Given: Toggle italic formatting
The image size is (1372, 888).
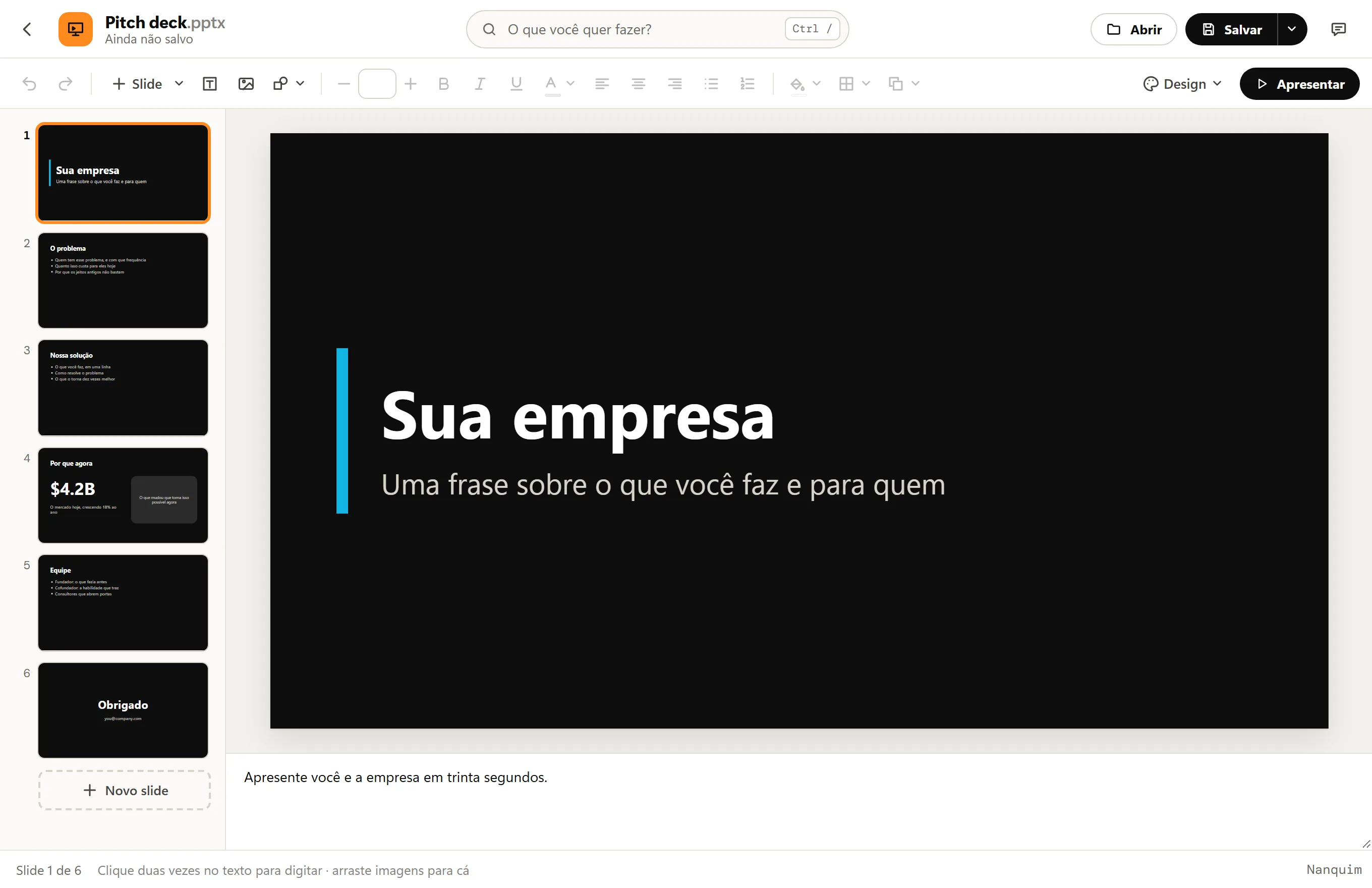Looking at the screenshot, I should tap(480, 84).
